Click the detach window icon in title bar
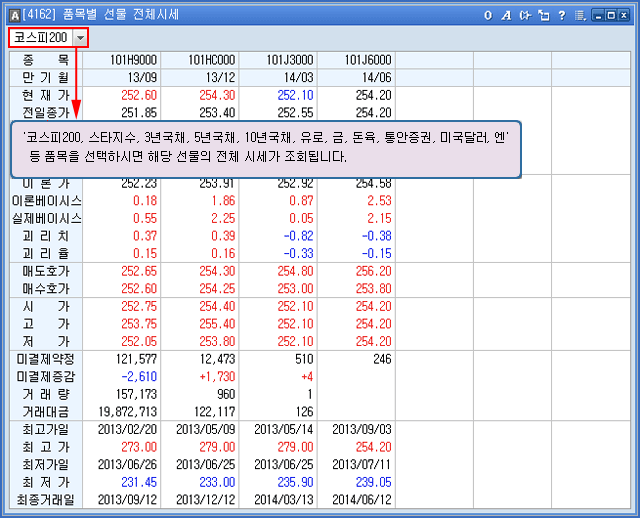 coord(544,16)
